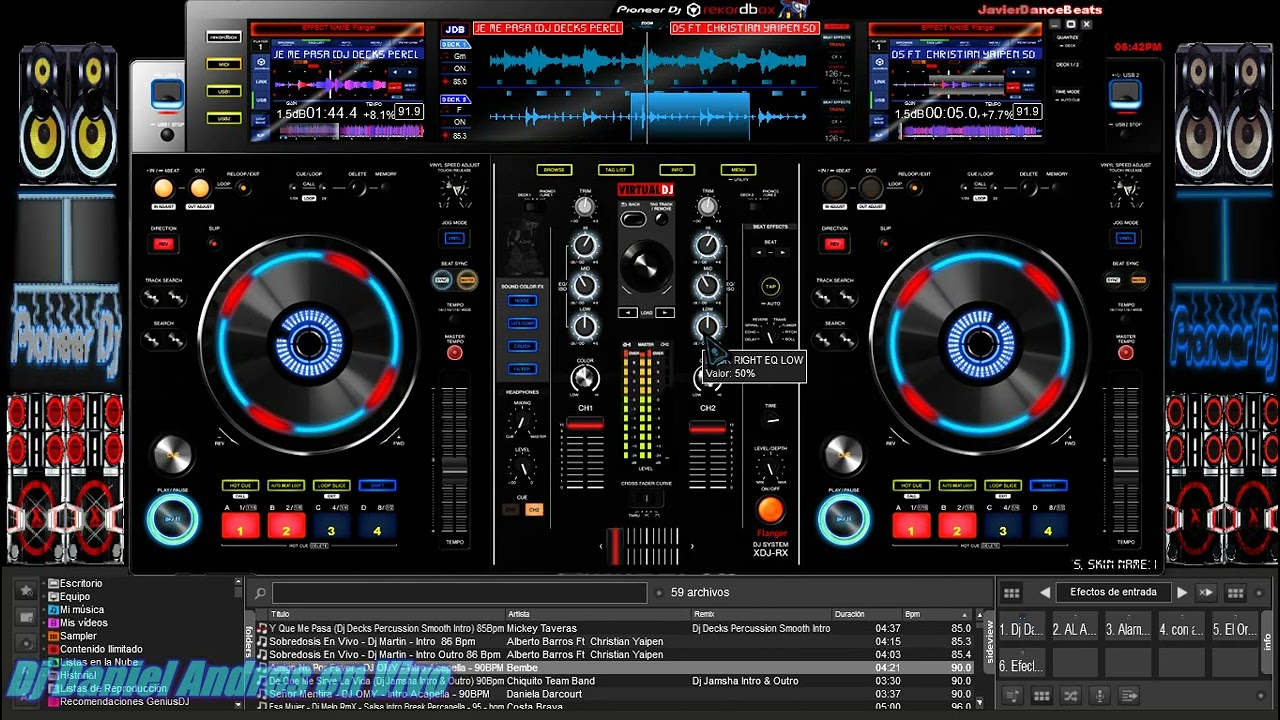The height and width of the screenshot is (720, 1280).
Task: Click the CH1 channel volume fader
Action: pos(585,426)
